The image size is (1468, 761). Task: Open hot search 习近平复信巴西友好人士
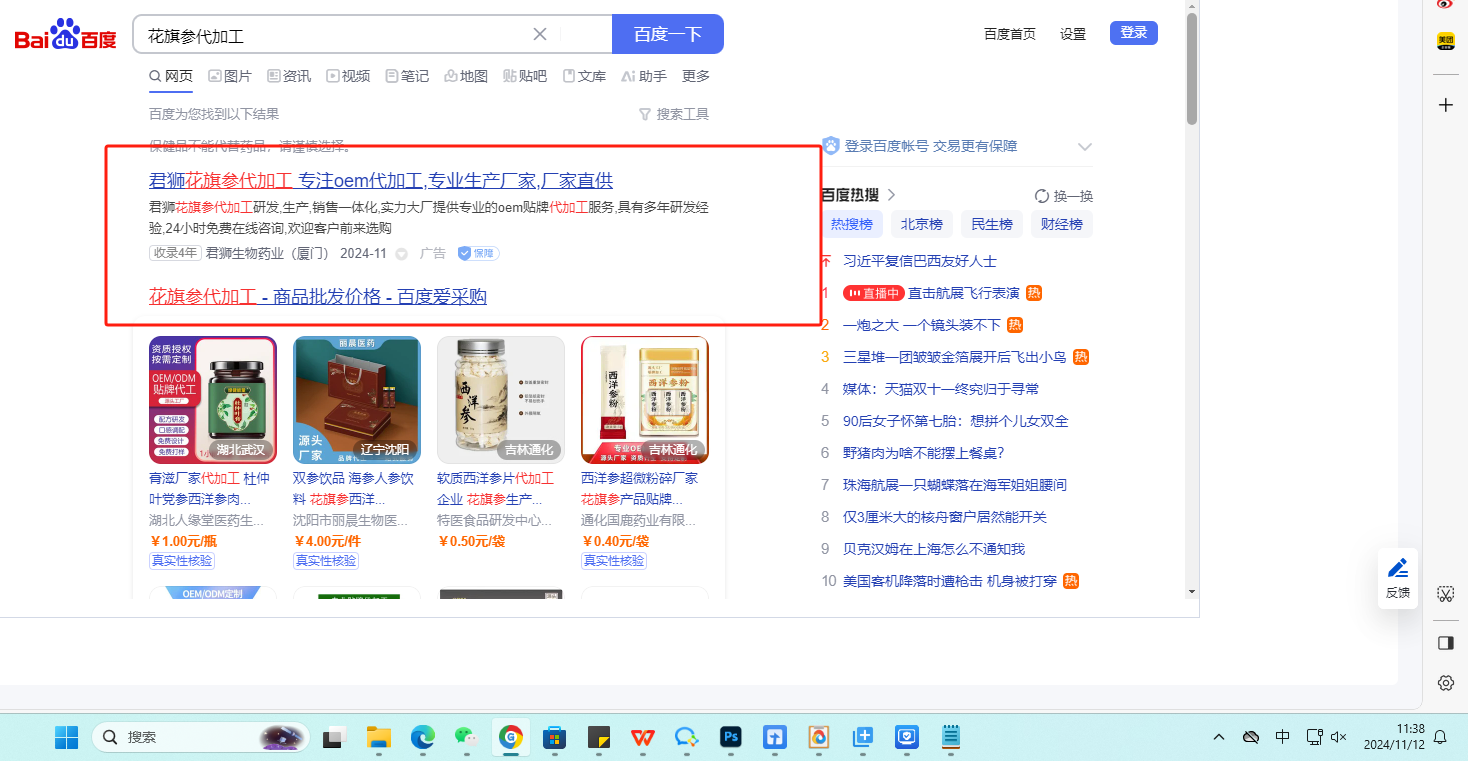(920, 261)
